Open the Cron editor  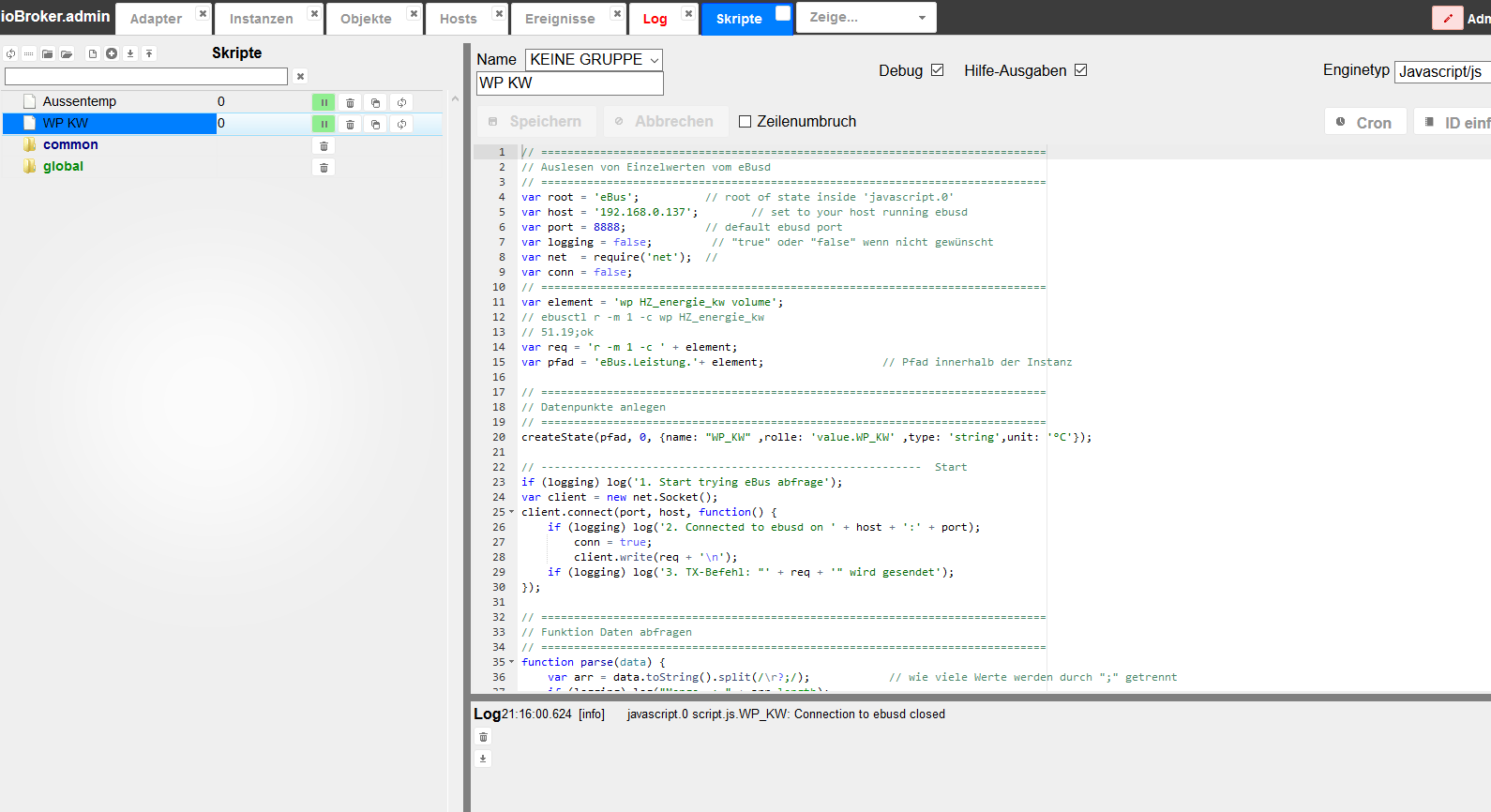(x=1365, y=122)
